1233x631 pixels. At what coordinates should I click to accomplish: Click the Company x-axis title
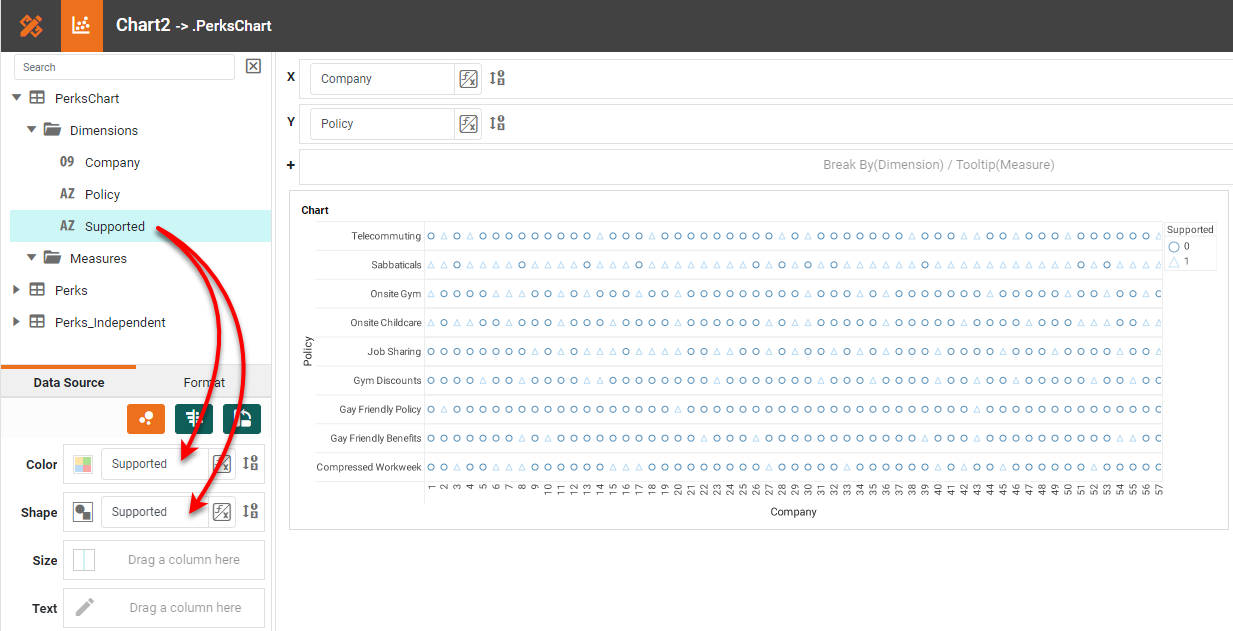(793, 512)
